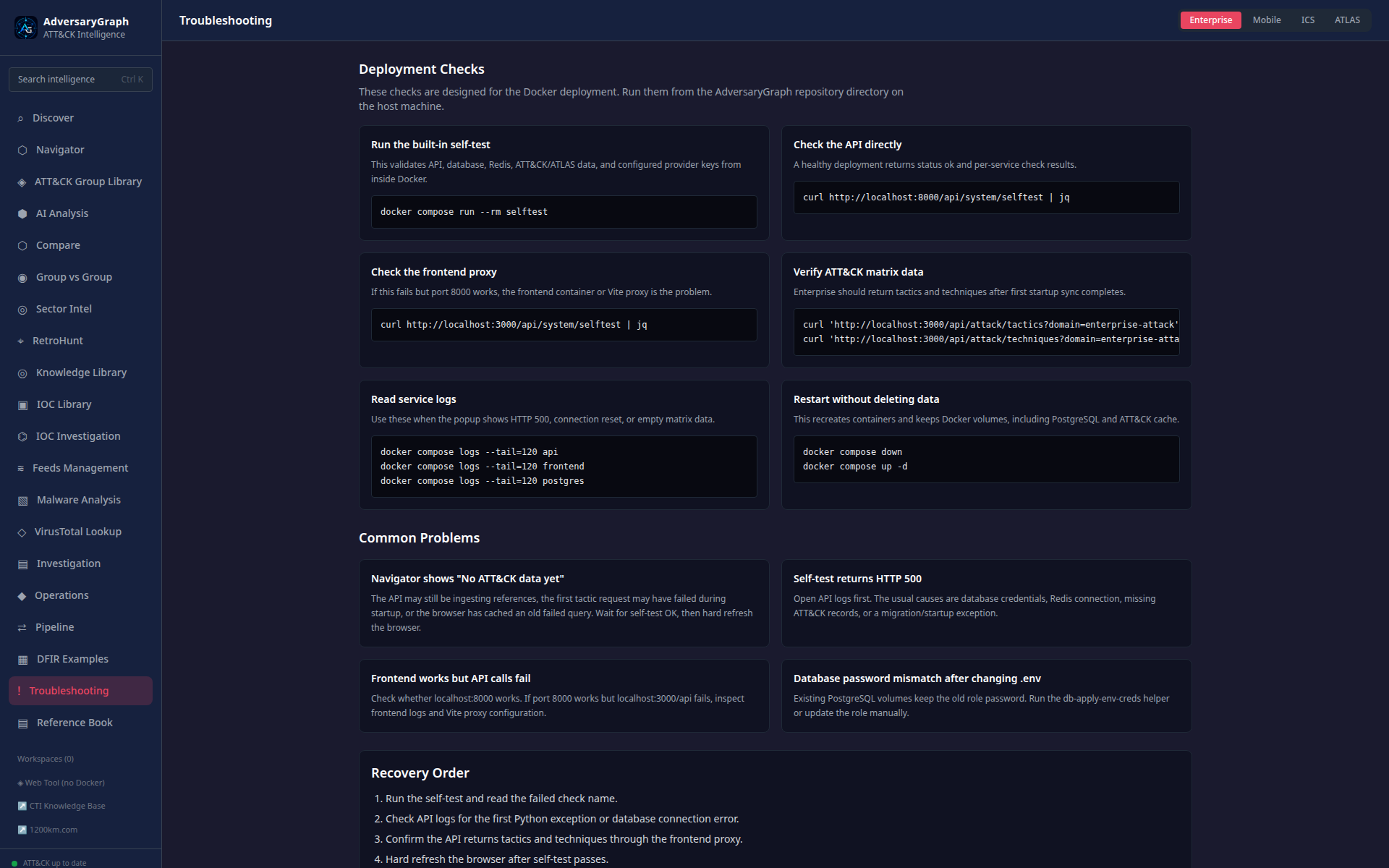Click the Compare sidebar icon
This screenshot has height=868, width=1389.
coord(22,246)
